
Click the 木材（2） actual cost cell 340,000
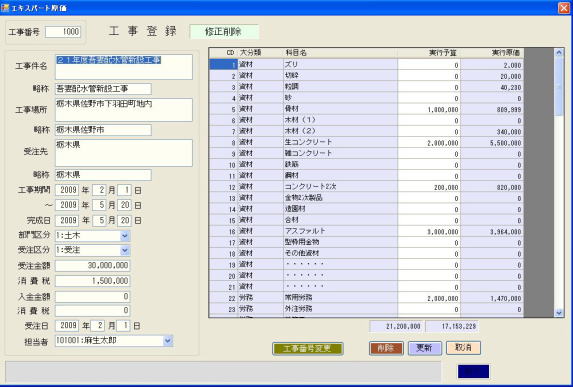tap(492, 132)
